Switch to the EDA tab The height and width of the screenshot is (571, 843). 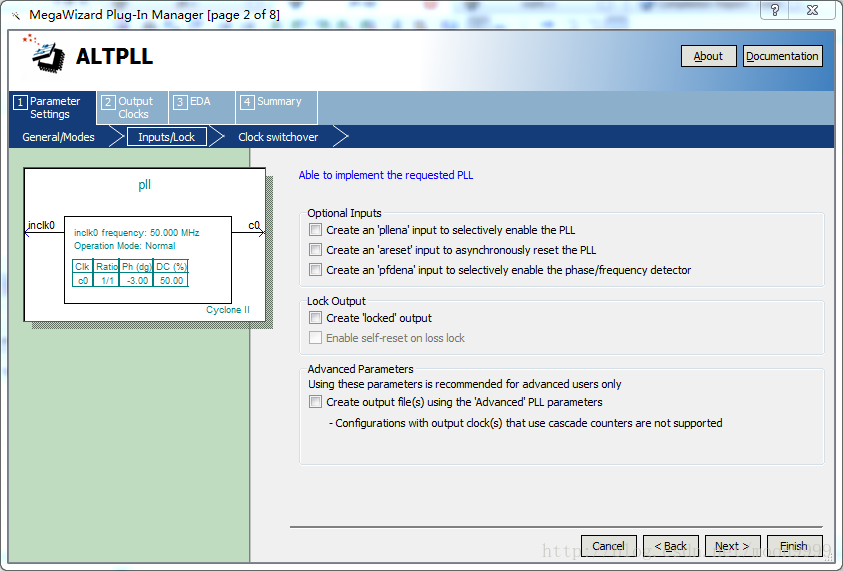click(202, 108)
